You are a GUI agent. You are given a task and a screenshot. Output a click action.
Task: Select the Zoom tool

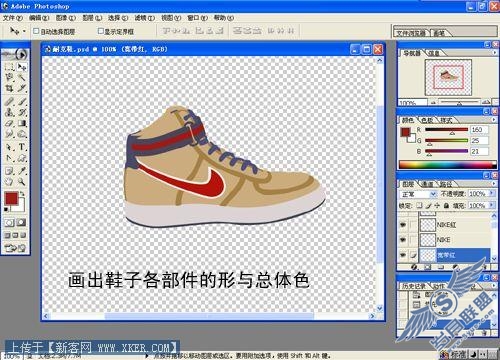22,182
